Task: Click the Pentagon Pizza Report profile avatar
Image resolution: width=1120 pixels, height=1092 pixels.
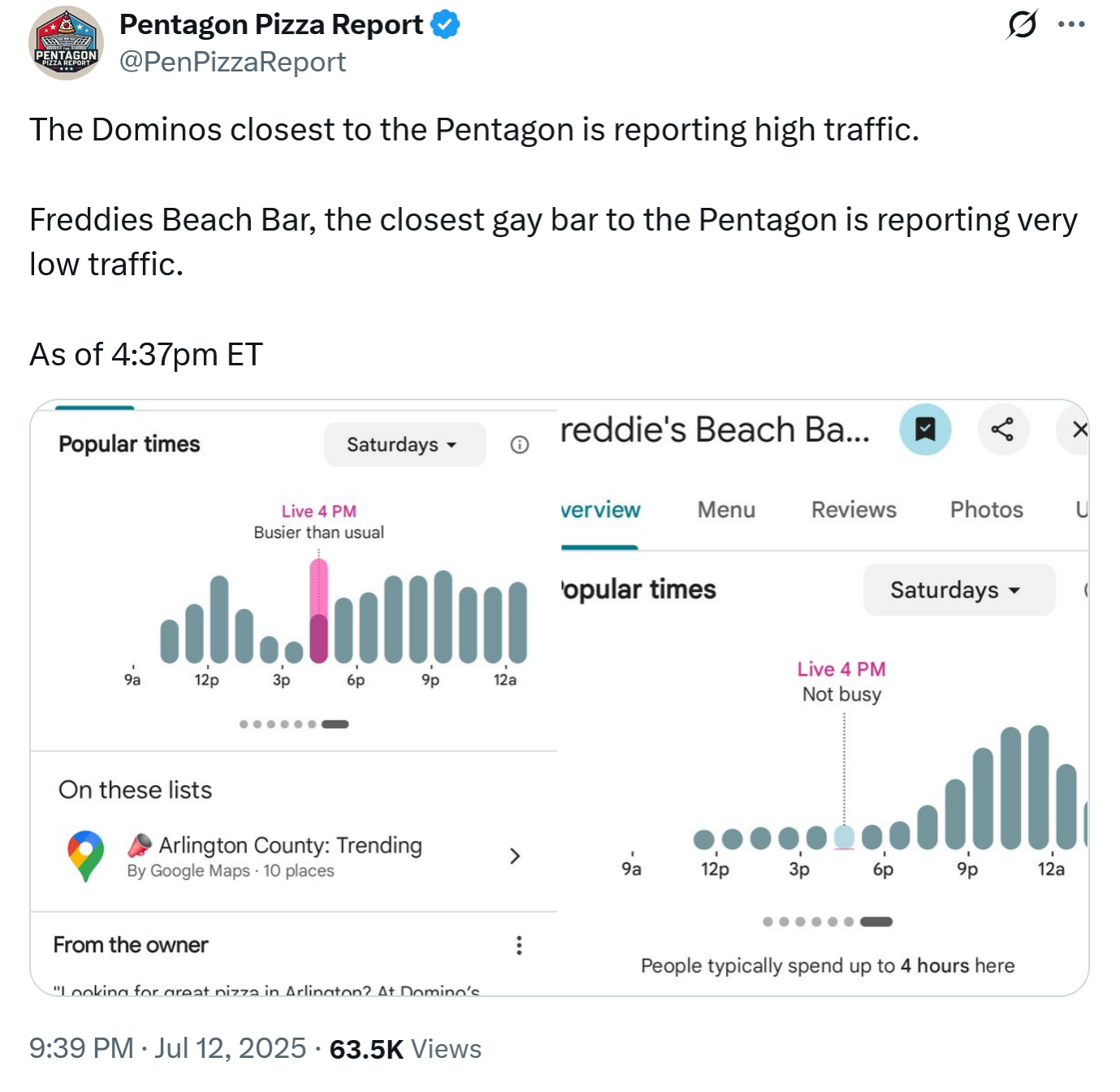Action: pos(66,43)
